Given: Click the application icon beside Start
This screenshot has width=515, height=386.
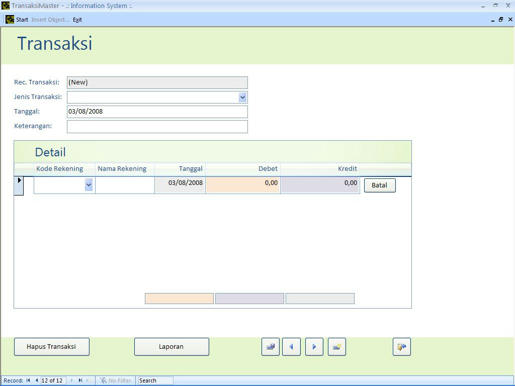Looking at the screenshot, I should (x=10, y=19).
